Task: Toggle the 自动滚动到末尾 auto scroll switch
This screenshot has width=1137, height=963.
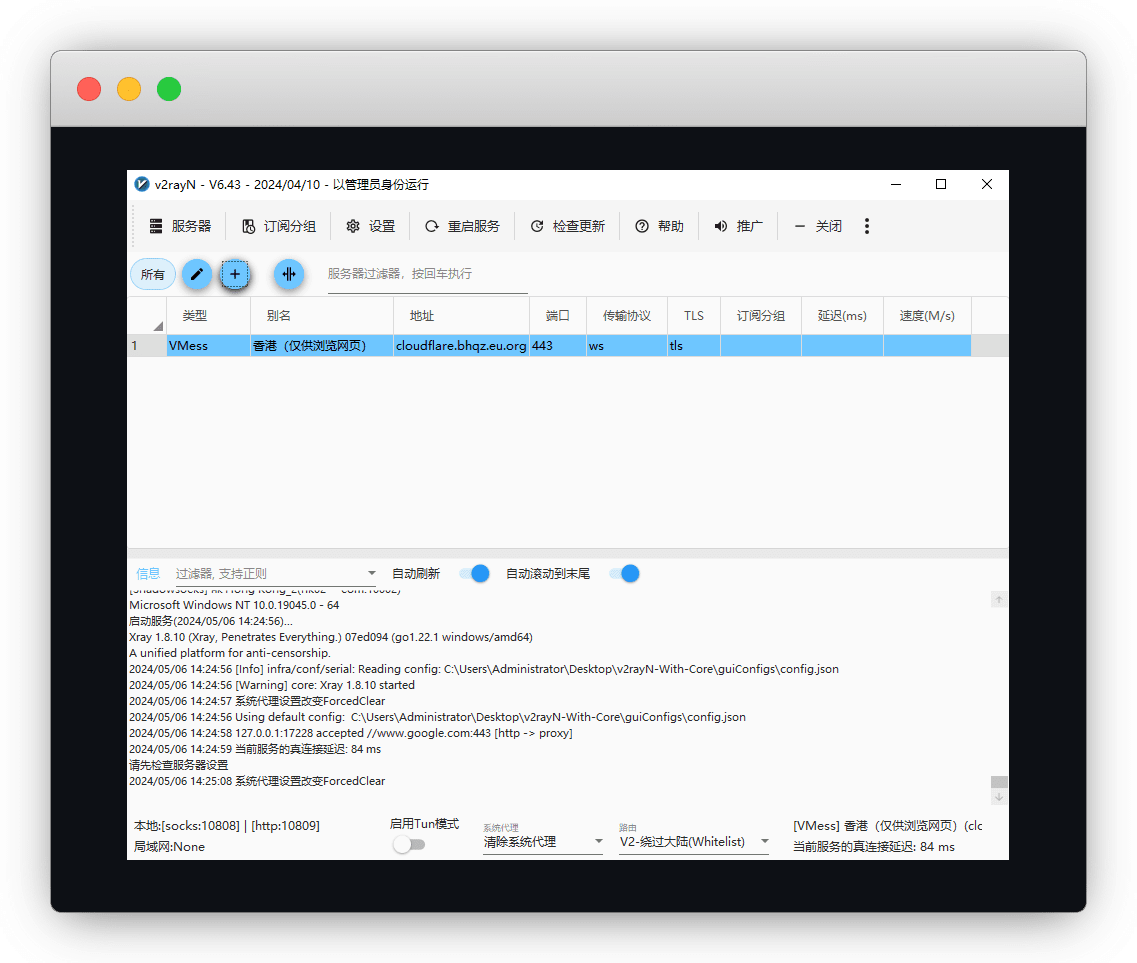Action: [x=624, y=574]
